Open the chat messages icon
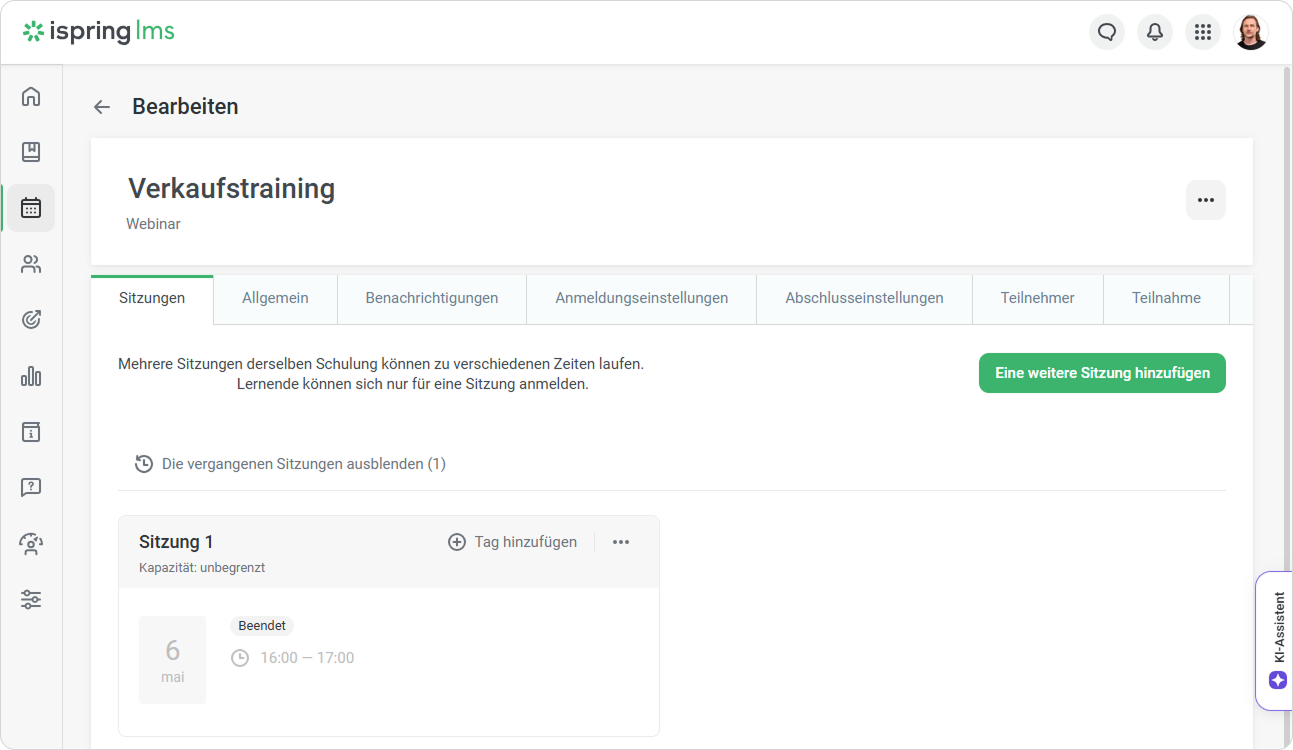Viewport: 1293px width, 750px height. (x=1106, y=32)
